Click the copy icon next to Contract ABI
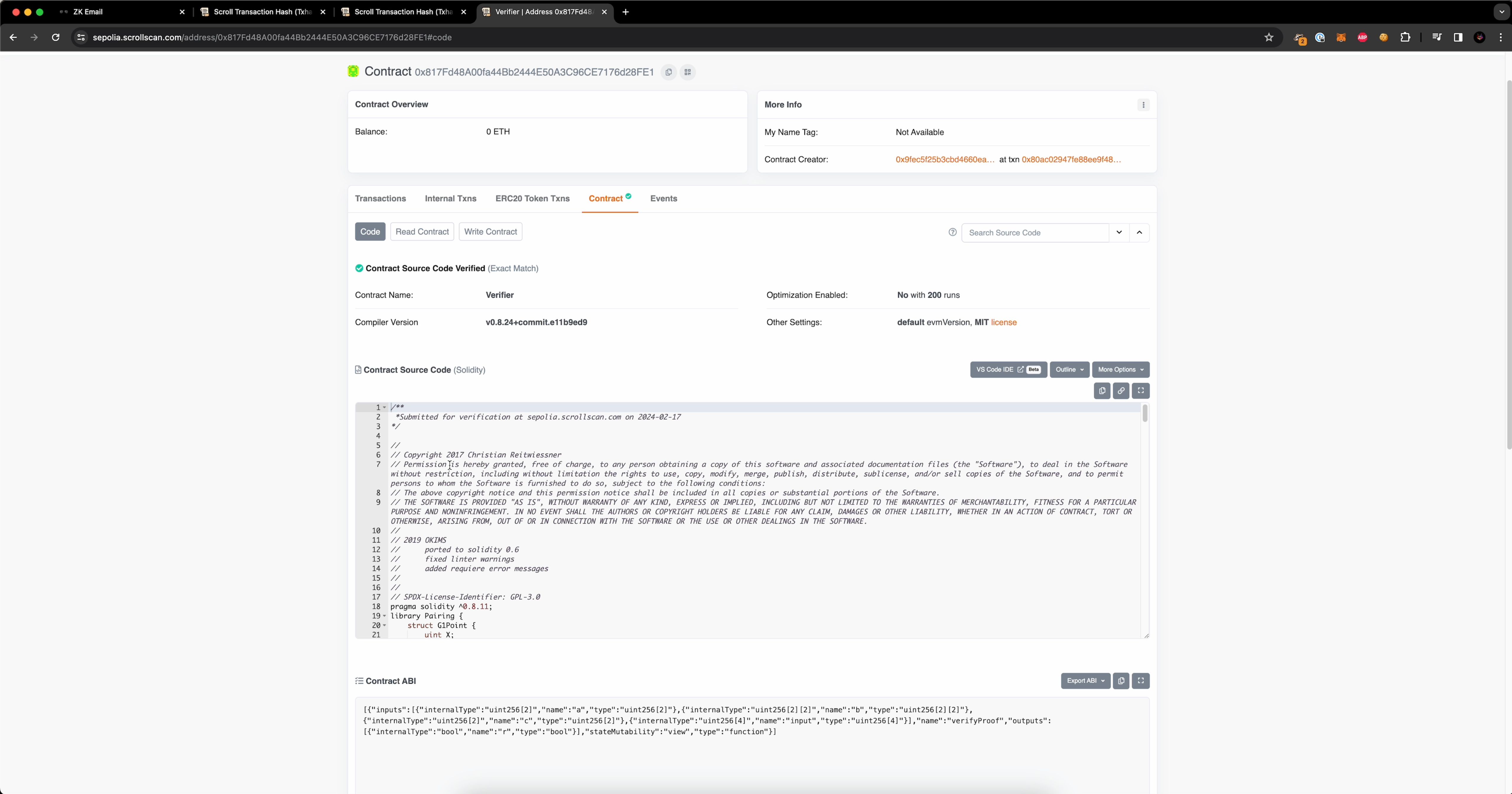The width and height of the screenshot is (1512, 794). point(1121,681)
